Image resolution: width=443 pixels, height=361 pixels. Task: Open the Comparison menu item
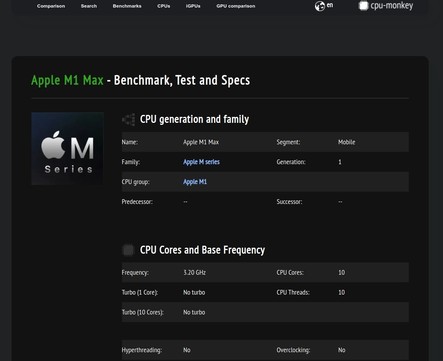51,6
